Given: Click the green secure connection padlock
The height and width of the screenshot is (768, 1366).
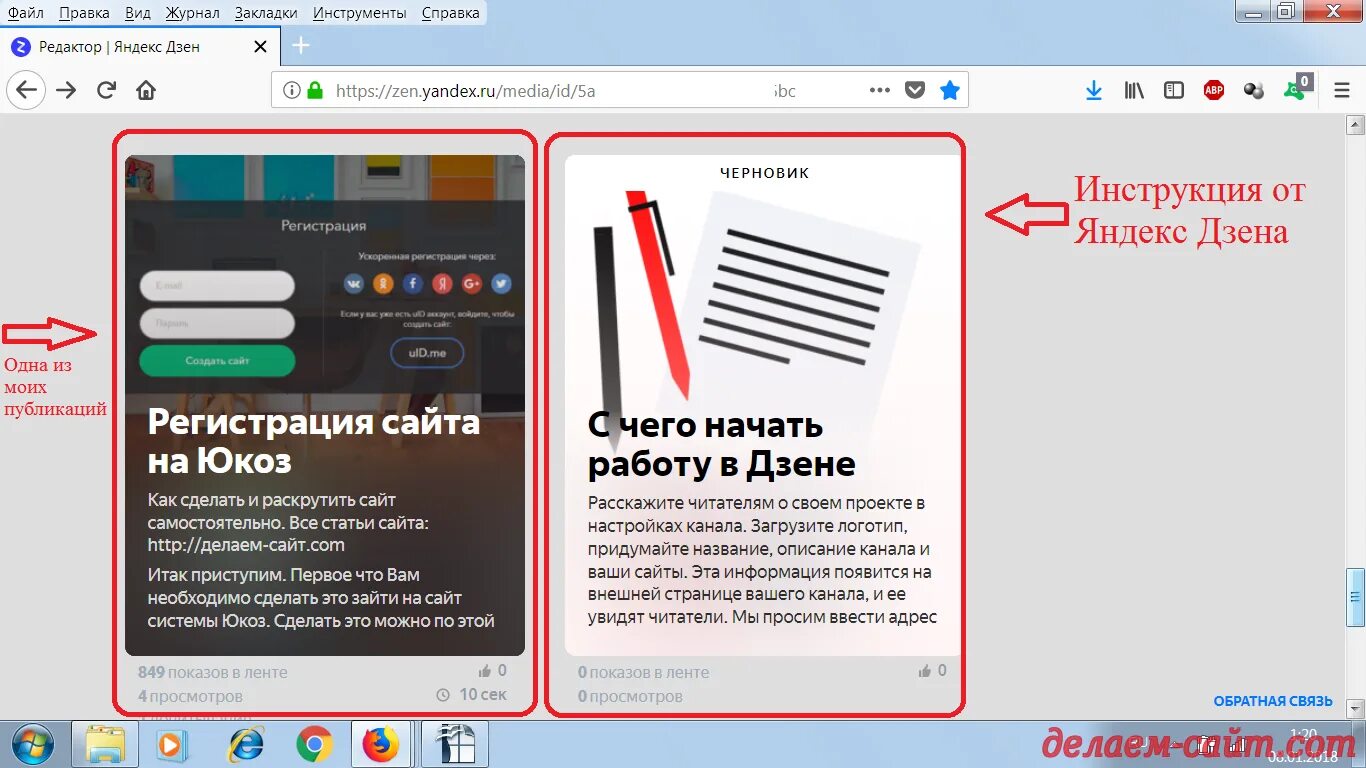Looking at the screenshot, I should 315,90.
